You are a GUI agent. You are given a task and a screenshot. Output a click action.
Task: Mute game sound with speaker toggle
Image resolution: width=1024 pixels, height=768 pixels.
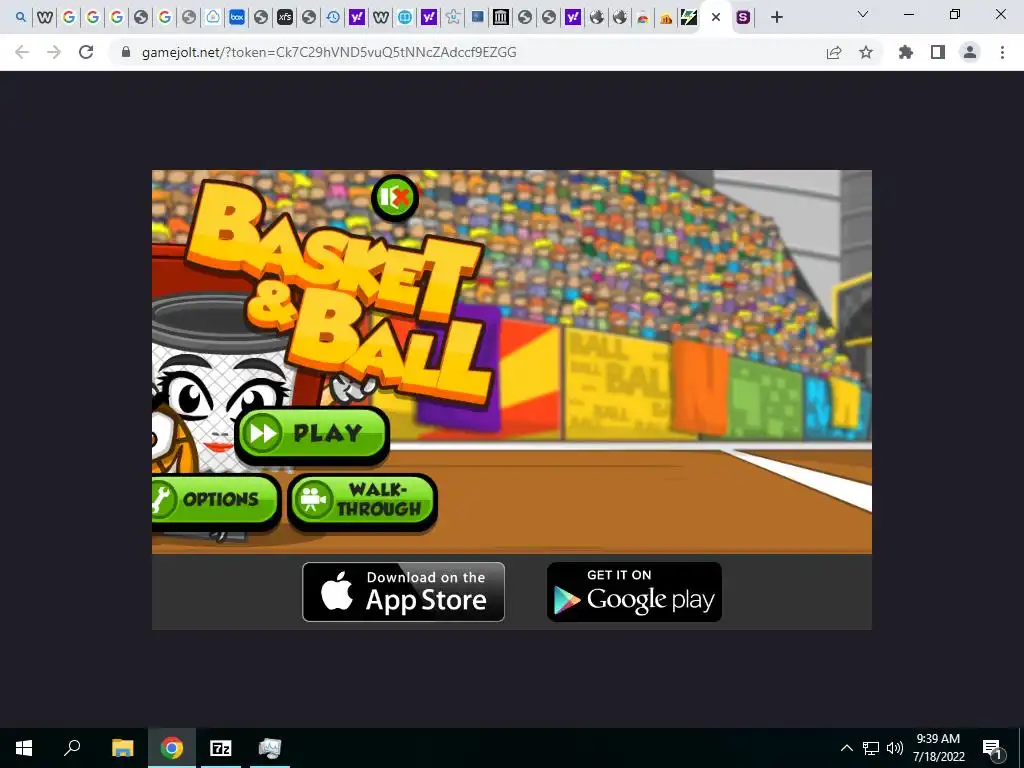[394, 197]
